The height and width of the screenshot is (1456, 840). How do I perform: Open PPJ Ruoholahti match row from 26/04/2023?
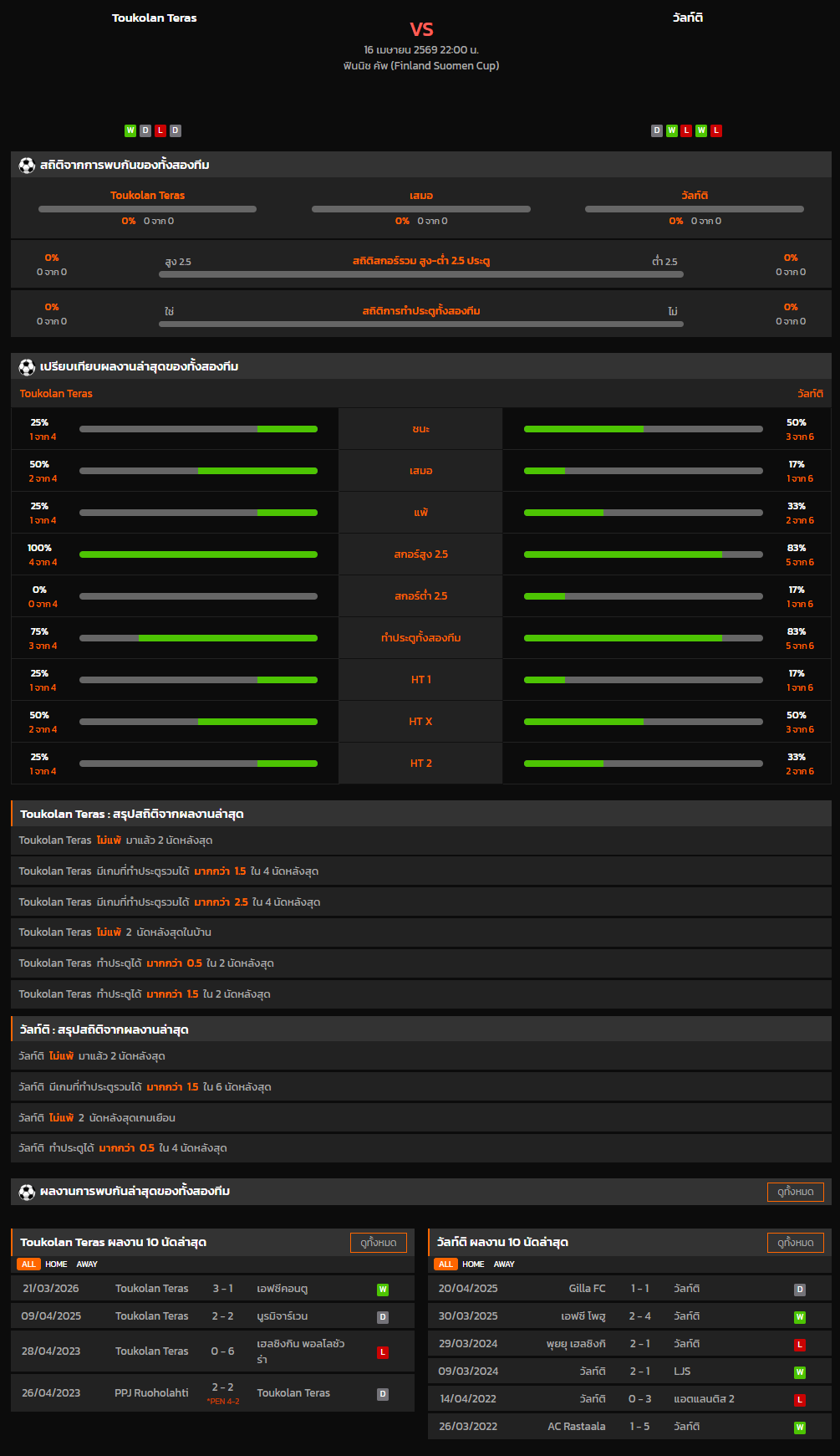[212, 1393]
